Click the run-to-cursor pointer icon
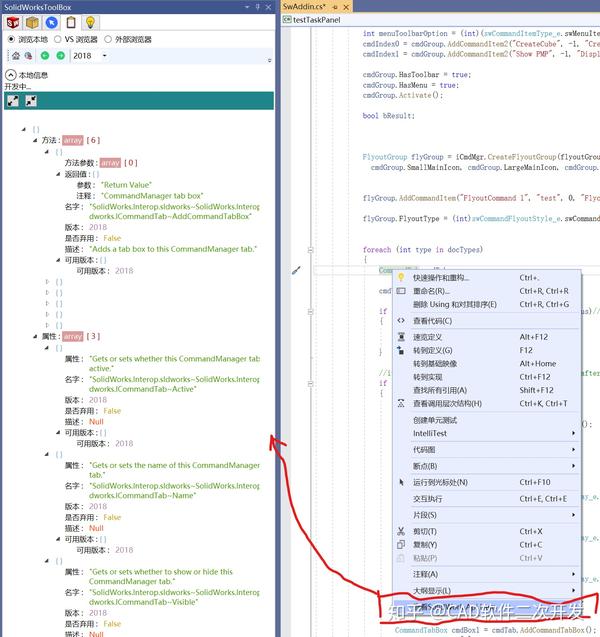Image resolution: width=600 pixels, height=637 pixels. point(401,482)
